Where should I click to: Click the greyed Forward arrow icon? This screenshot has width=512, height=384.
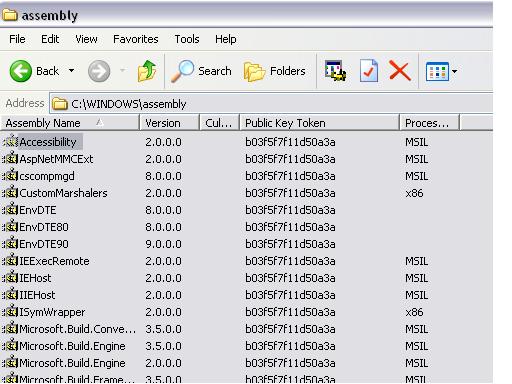pyautogui.click(x=99, y=71)
